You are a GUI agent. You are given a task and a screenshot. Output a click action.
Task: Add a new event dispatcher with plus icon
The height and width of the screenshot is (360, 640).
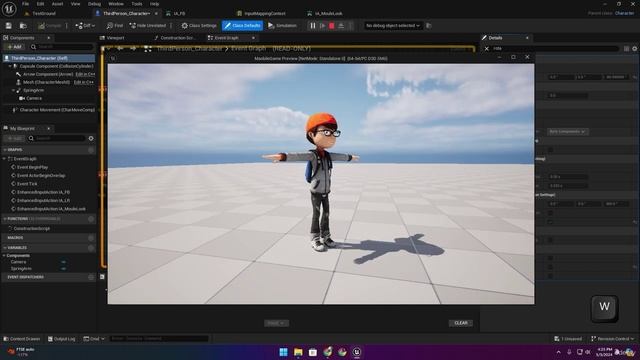91,277
